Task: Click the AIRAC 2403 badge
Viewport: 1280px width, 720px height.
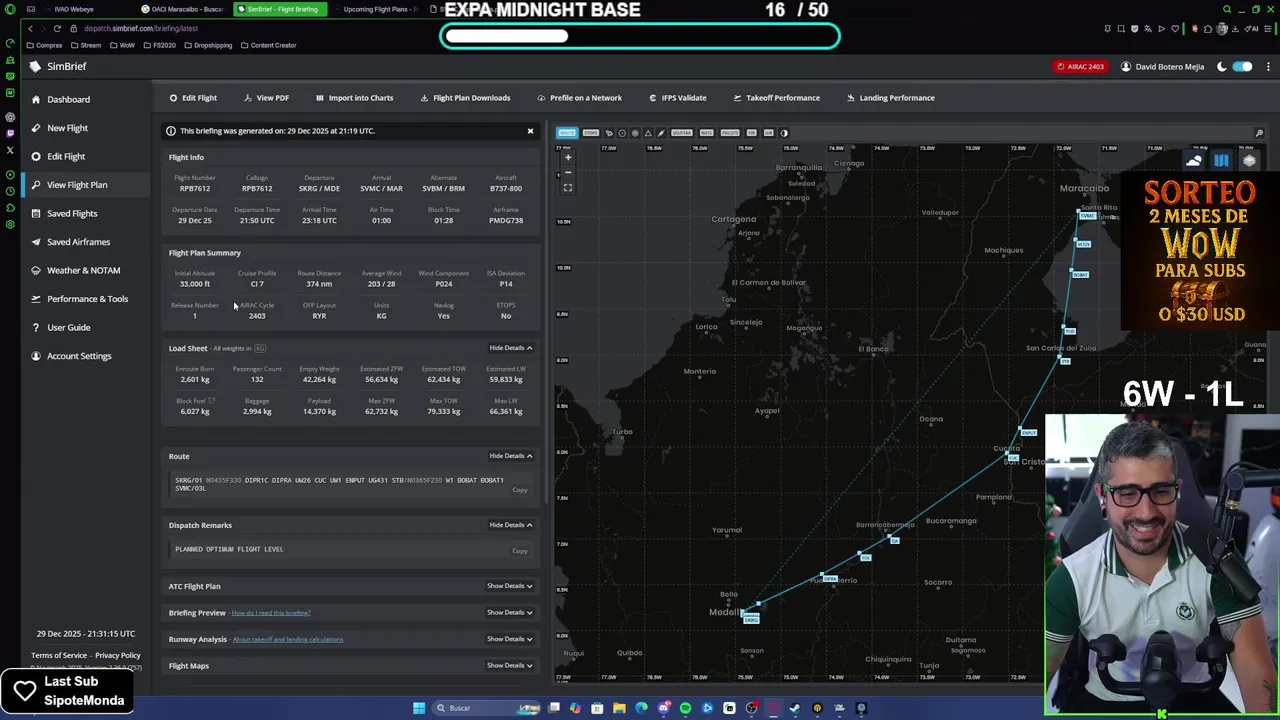Action: tap(1080, 67)
